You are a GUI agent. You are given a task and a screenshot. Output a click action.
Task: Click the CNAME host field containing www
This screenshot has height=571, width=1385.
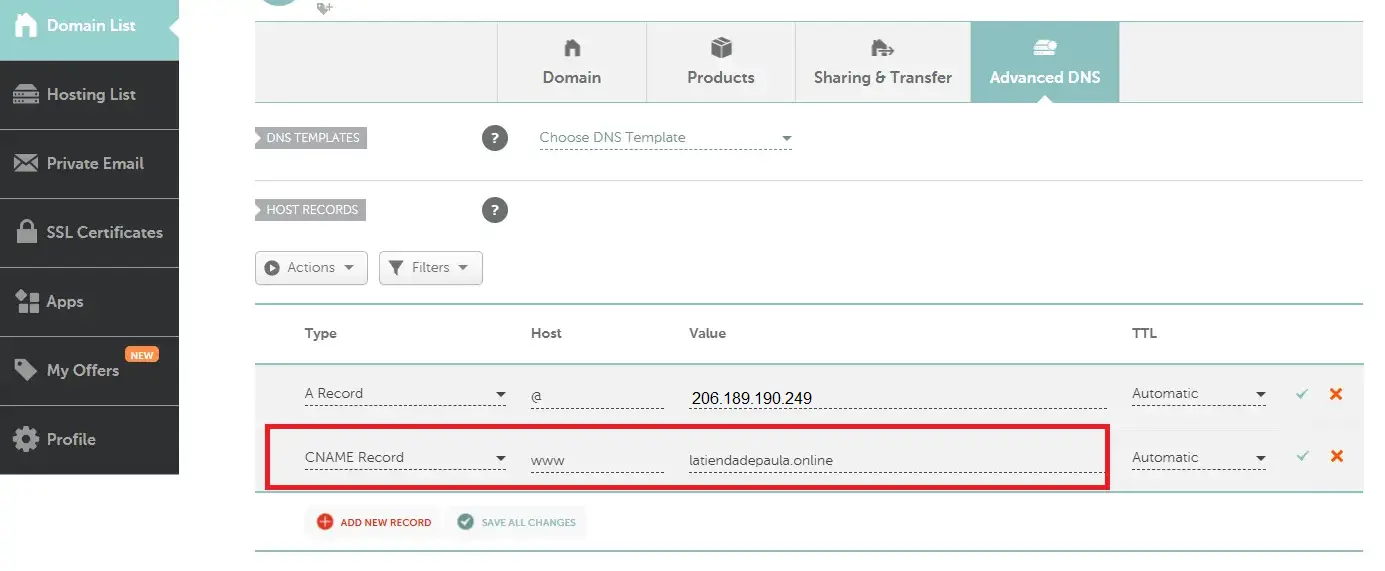click(x=596, y=460)
